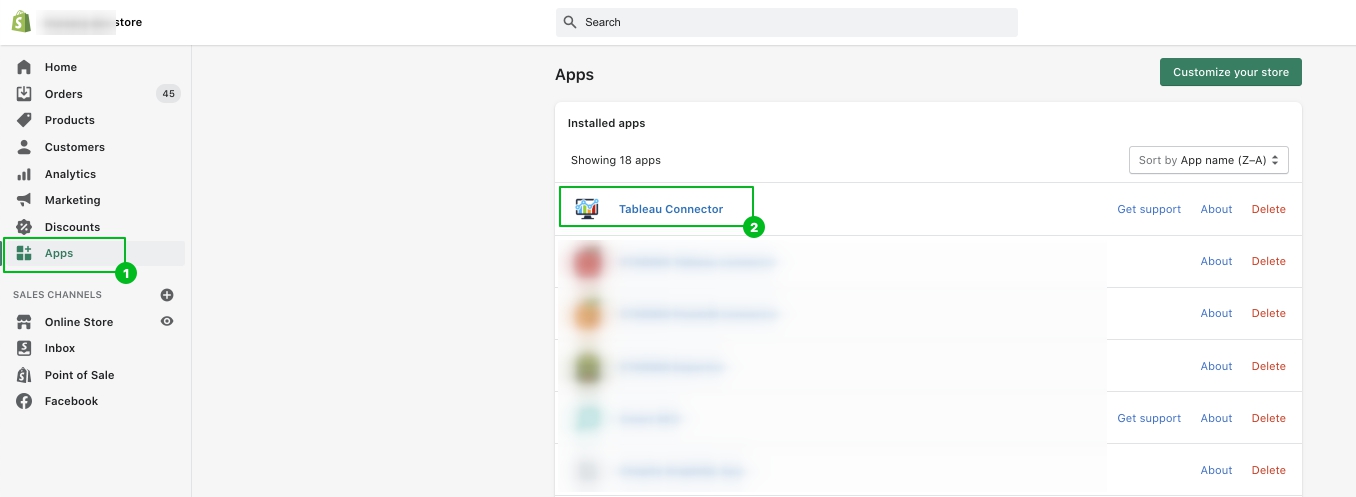Click Customize your store button

click(x=1230, y=72)
